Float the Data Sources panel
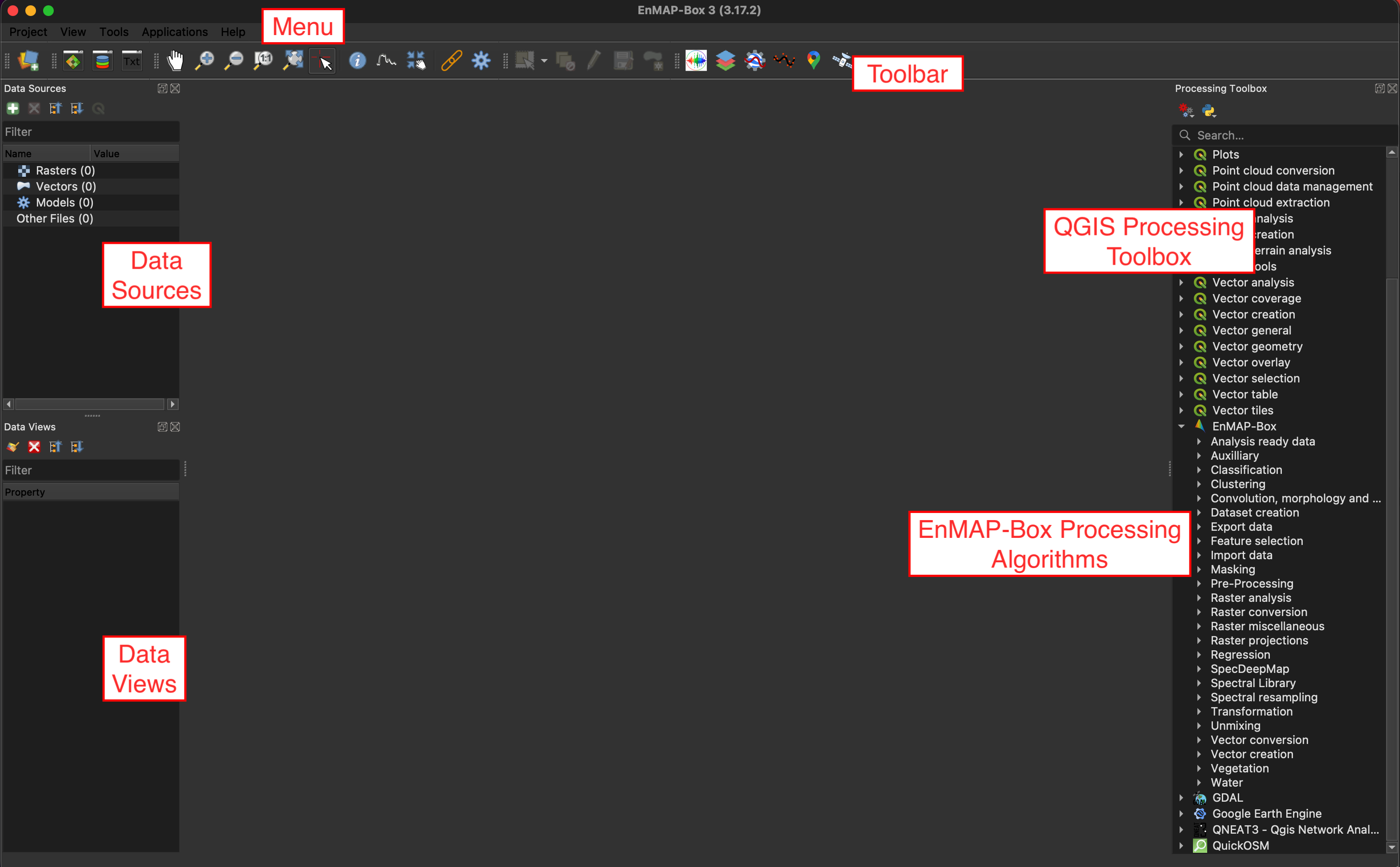1400x867 pixels. click(162, 88)
